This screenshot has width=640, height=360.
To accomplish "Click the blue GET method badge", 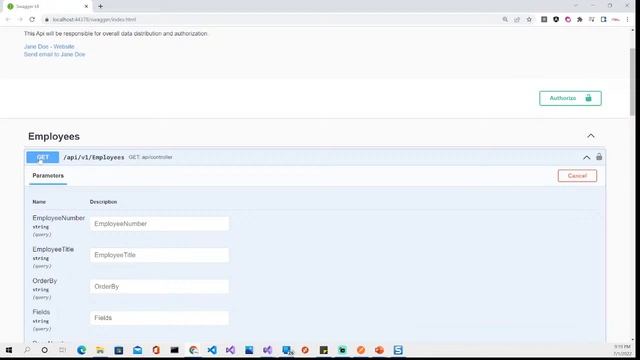I will pyautogui.click(x=43, y=157).
